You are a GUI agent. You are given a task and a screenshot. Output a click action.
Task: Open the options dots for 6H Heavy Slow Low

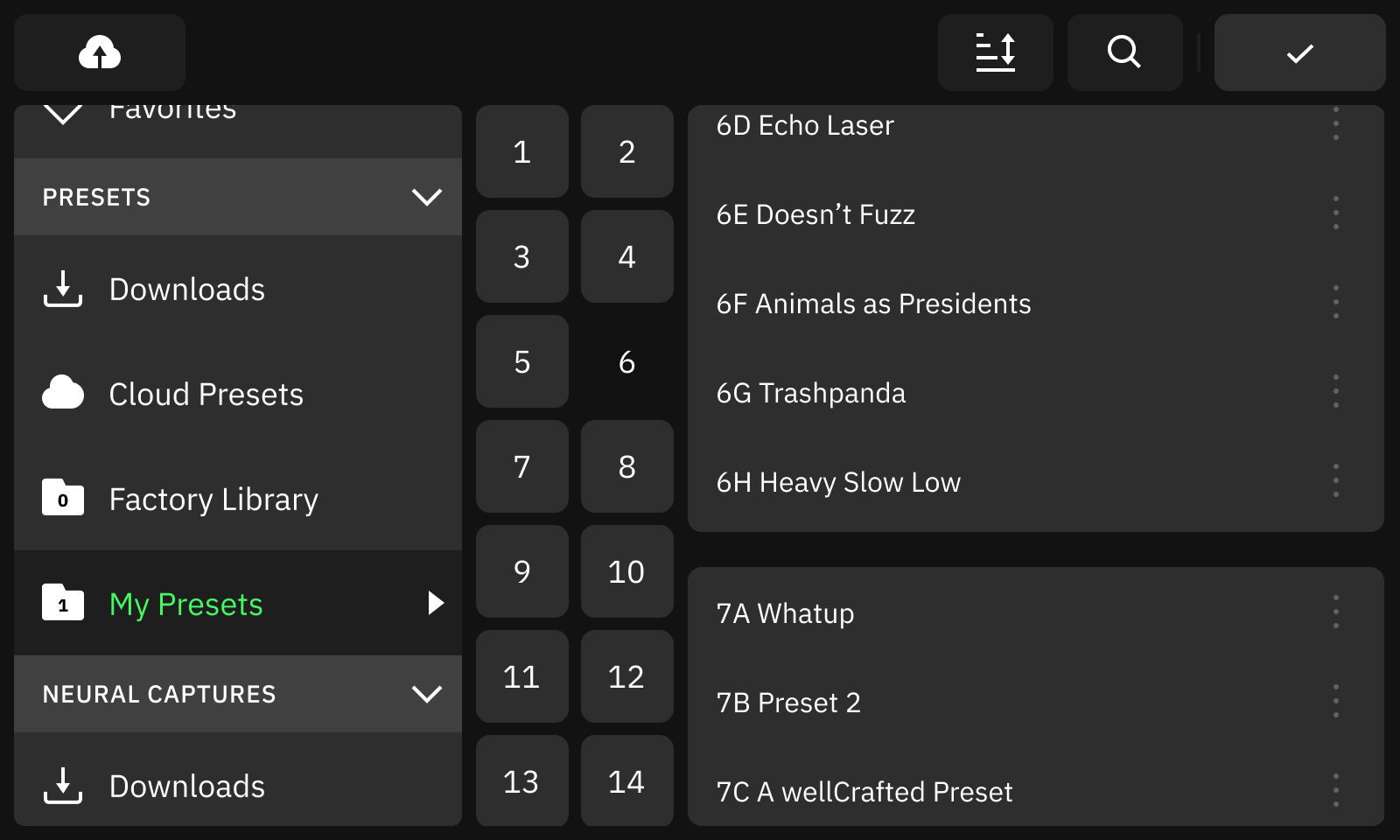(x=1335, y=480)
